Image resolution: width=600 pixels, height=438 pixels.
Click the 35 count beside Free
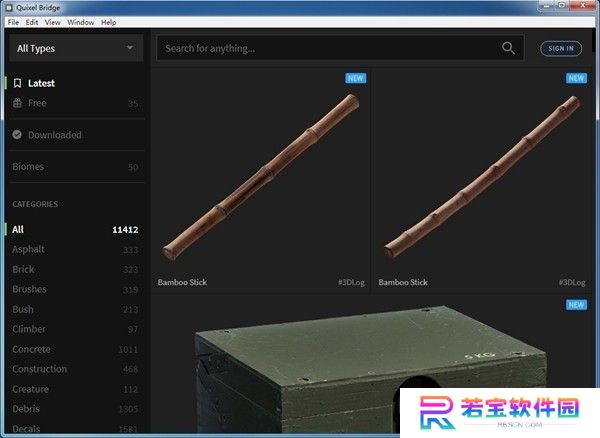point(133,104)
